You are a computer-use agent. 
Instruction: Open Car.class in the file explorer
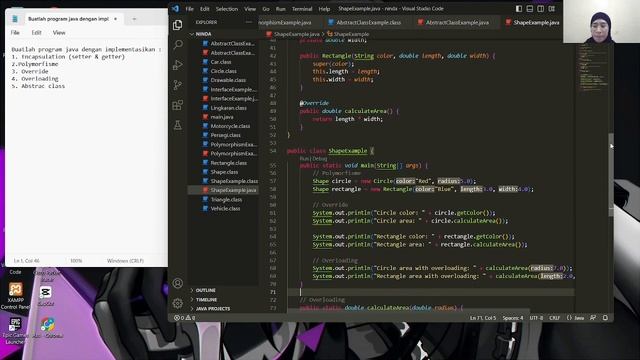pyautogui.click(x=221, y=62)
